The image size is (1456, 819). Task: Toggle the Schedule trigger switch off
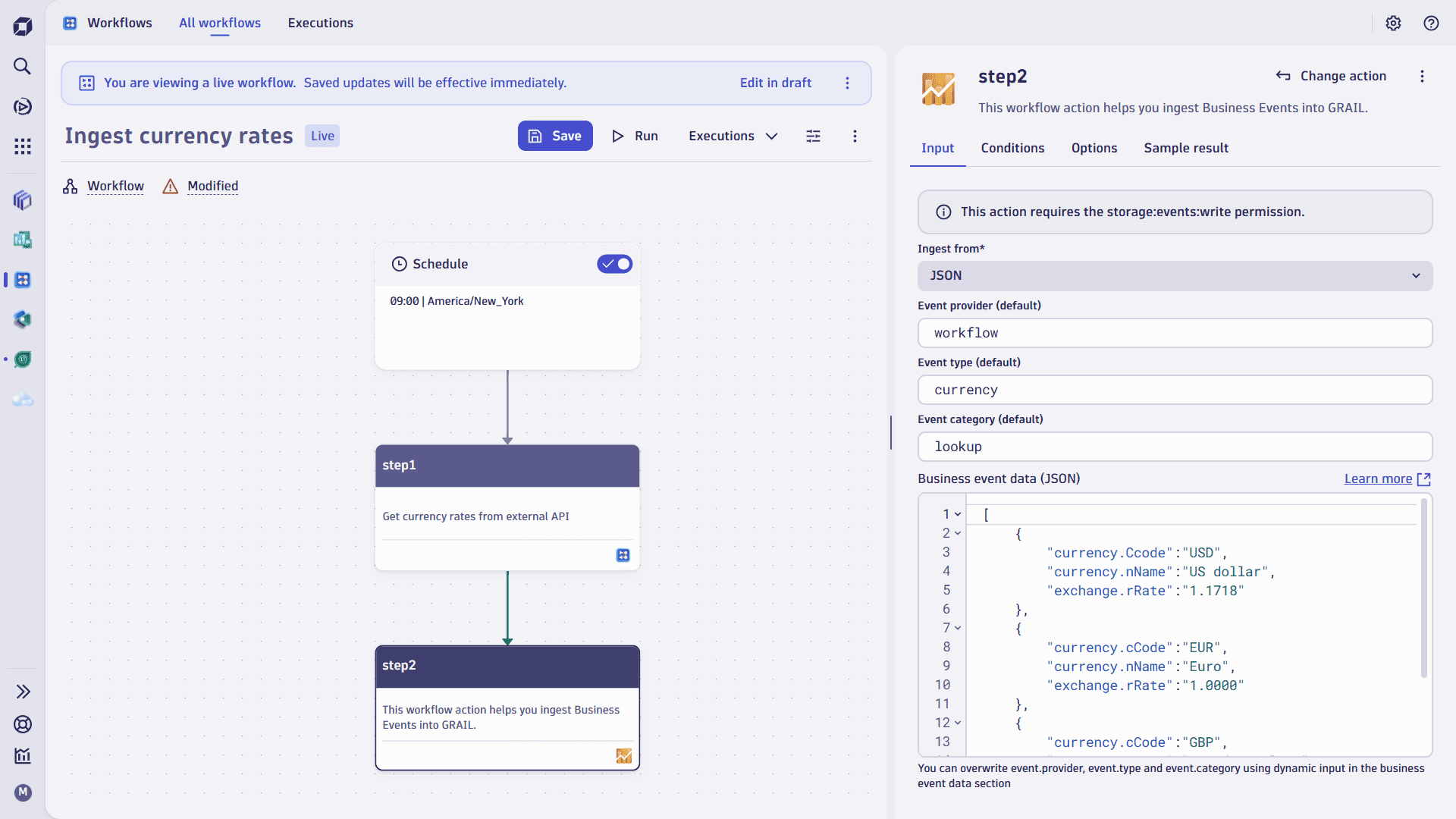614,264
